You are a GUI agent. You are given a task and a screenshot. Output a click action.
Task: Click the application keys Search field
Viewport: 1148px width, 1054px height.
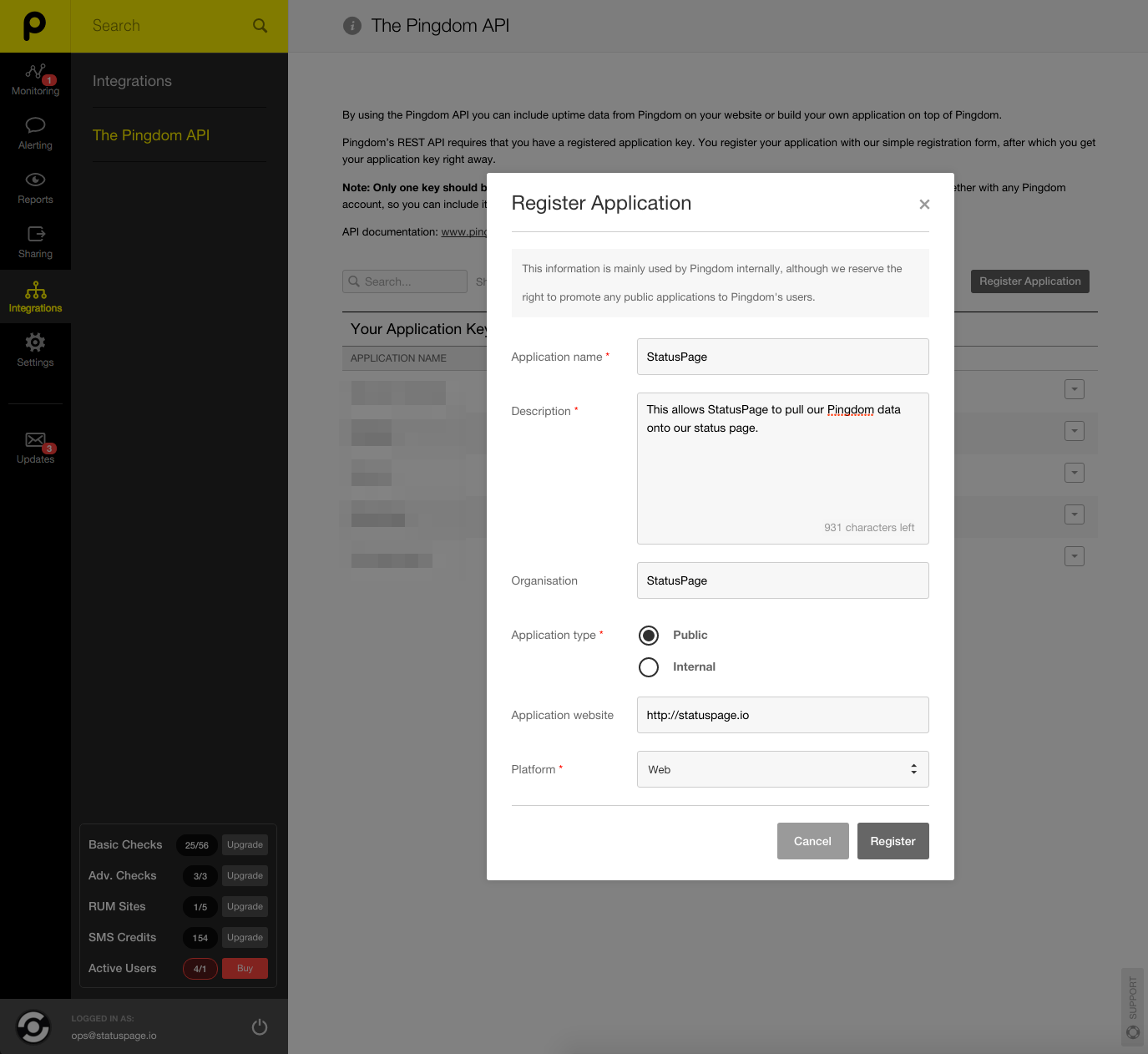click(405, 281)
